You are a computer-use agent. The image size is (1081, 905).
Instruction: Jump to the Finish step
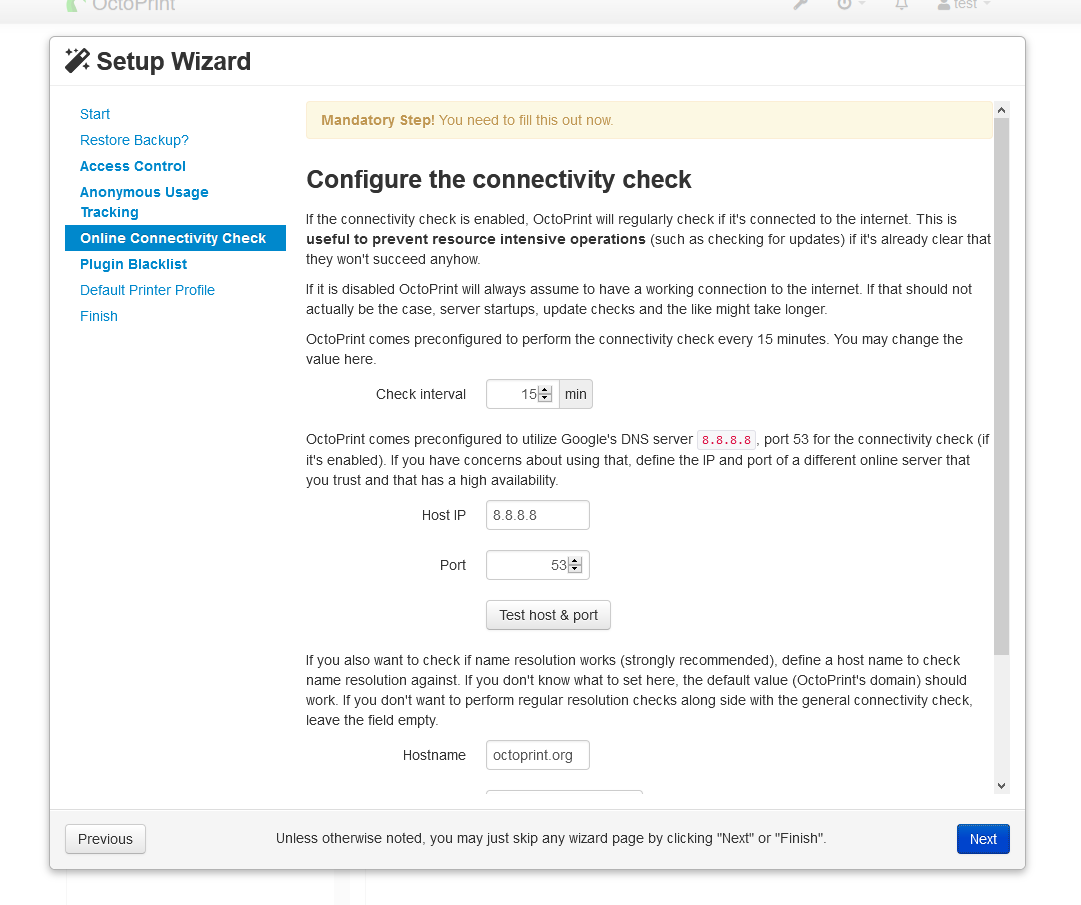(99, 316)
